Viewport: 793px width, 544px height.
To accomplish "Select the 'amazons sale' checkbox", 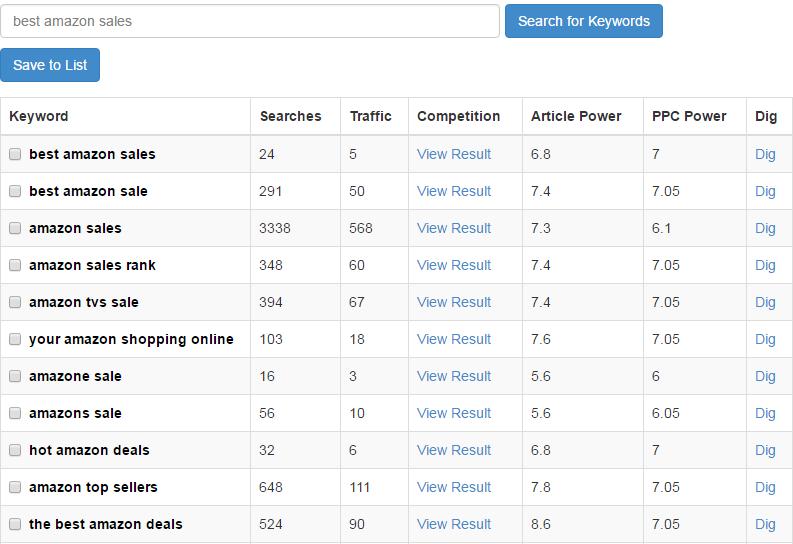I will [15, 413].
